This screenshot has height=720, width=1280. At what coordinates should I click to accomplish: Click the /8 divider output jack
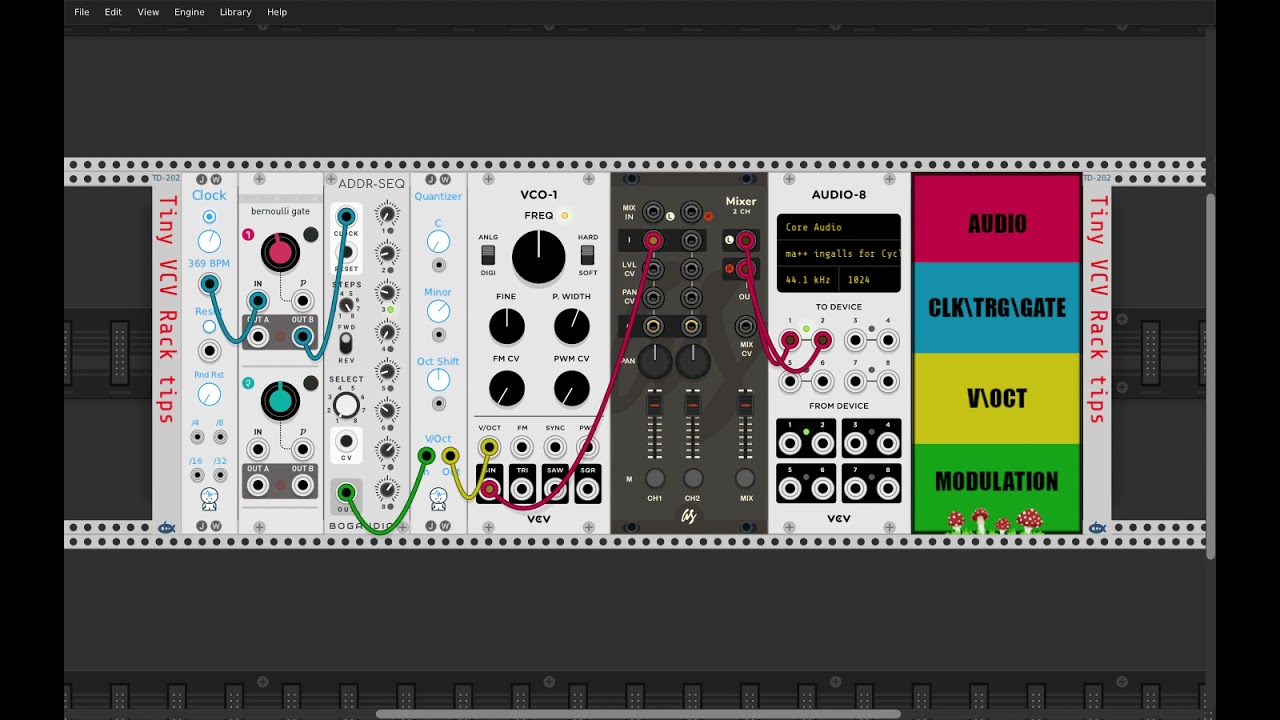[220, 437]
